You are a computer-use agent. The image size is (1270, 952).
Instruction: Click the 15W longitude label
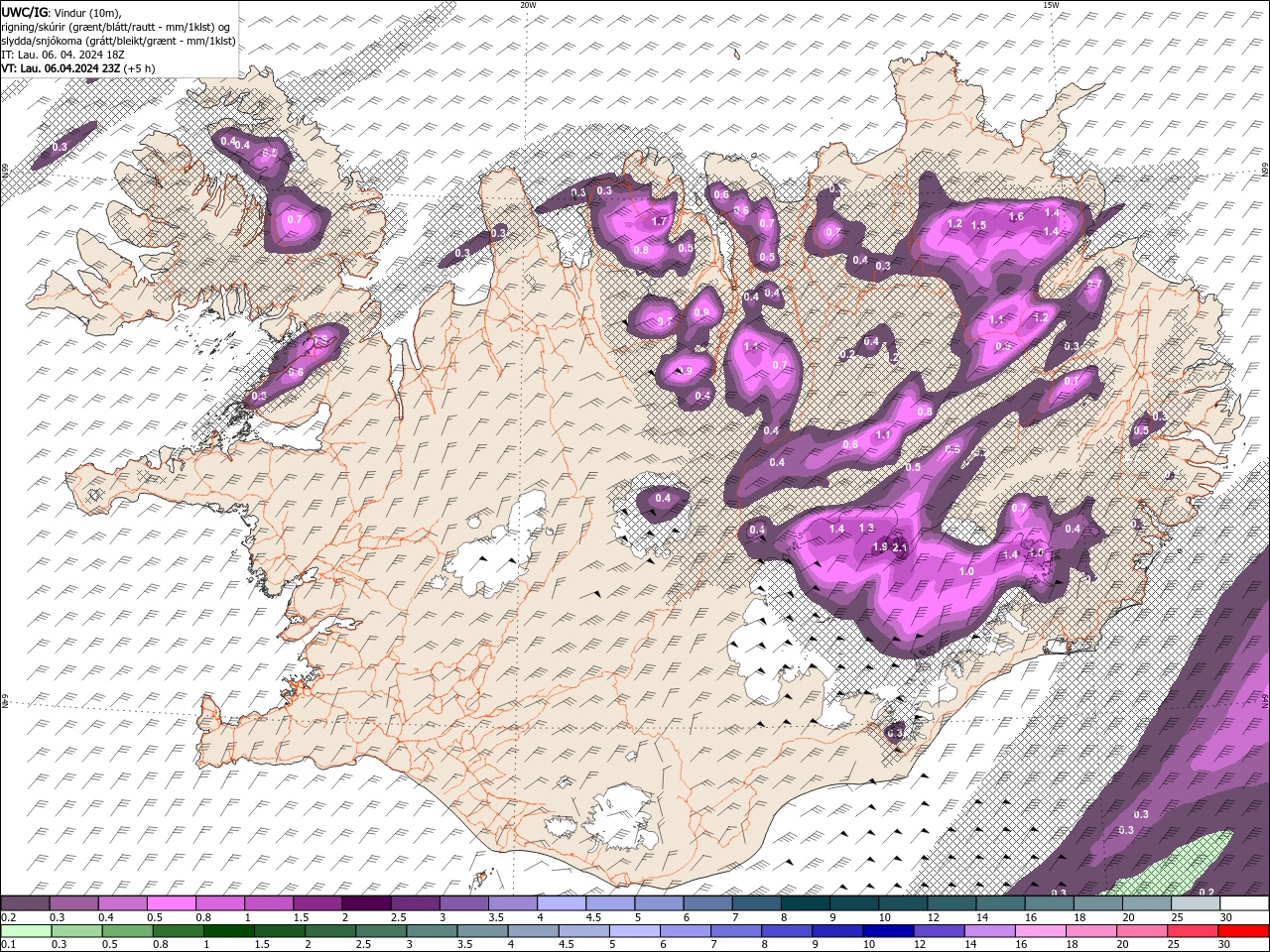[1051, 5]
